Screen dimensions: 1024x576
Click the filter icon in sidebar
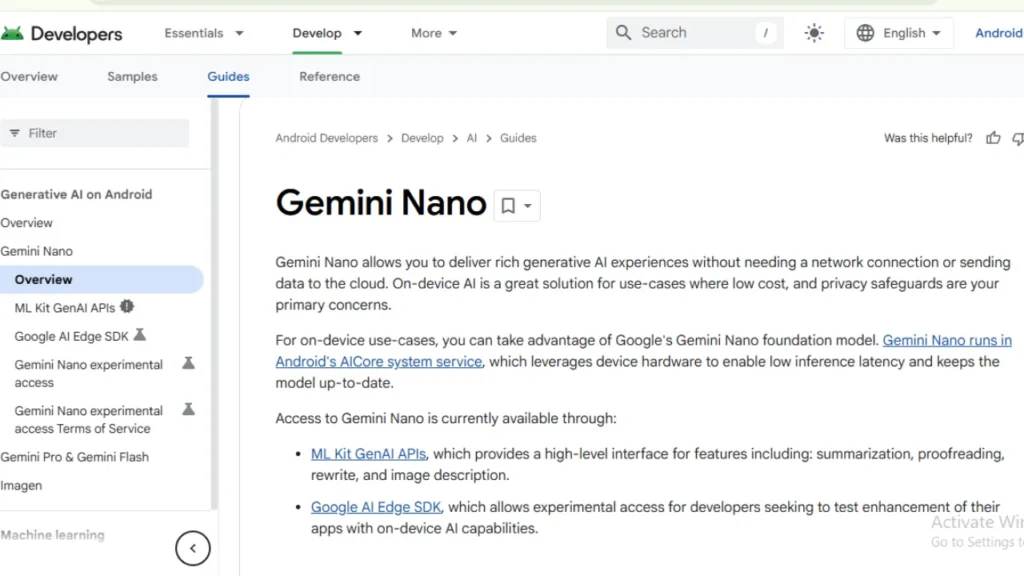pyautogui.click(x=14, y=133)
